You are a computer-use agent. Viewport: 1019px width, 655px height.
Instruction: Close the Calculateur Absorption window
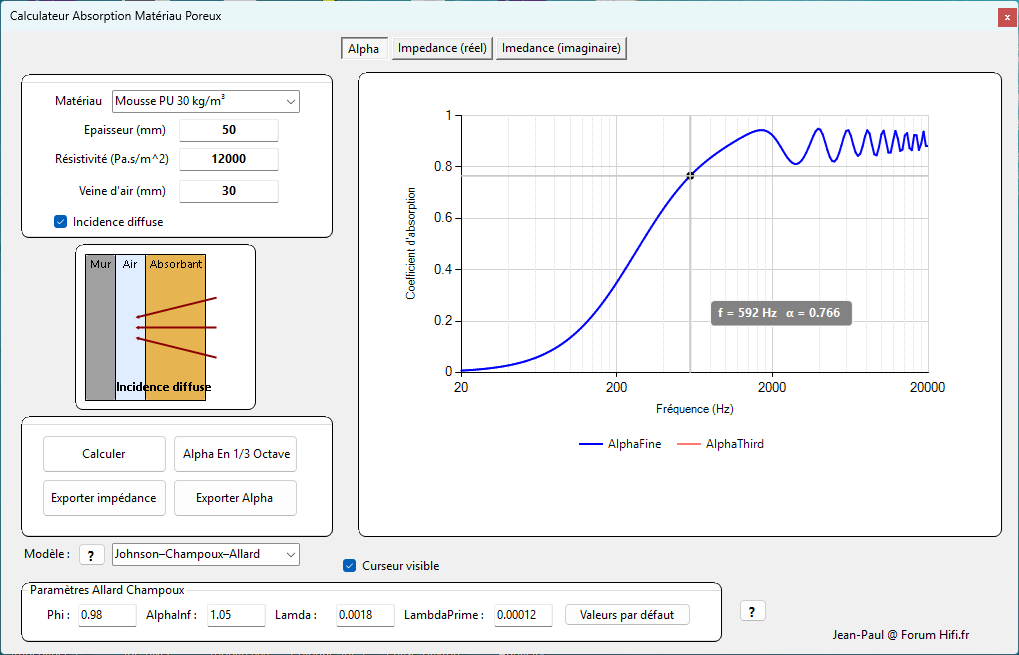pyautogui.click(x=1007, y=18)
